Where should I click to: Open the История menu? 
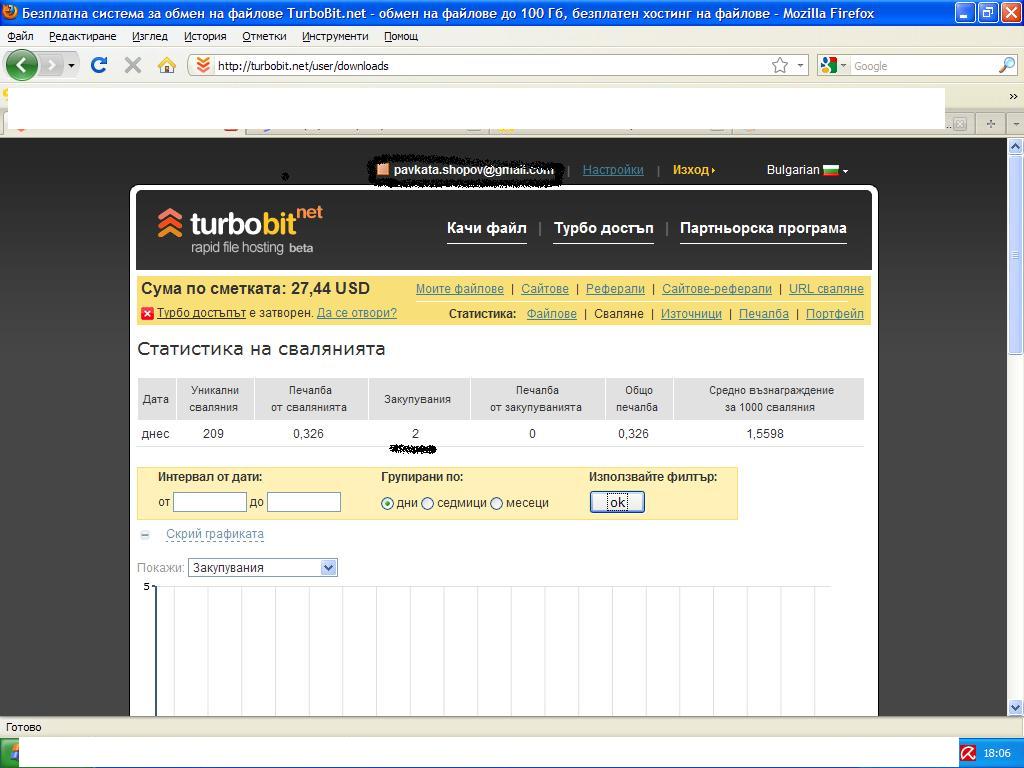coord(205,36)
